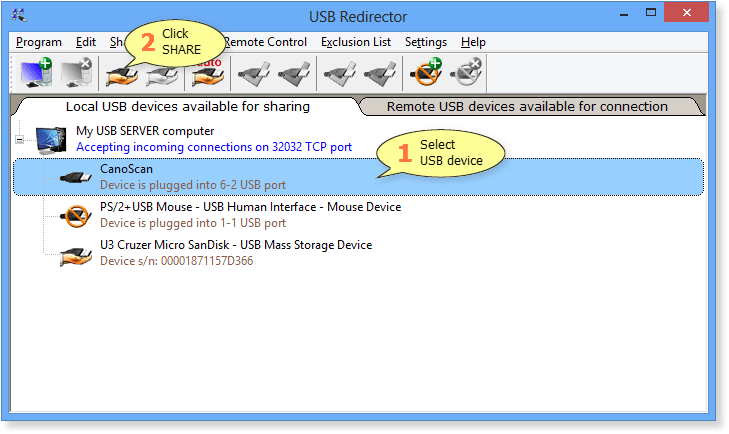This screenshot has height=434, width=729.
Task: Click the grayed remove exclusion icon
Action: (466, 72)
